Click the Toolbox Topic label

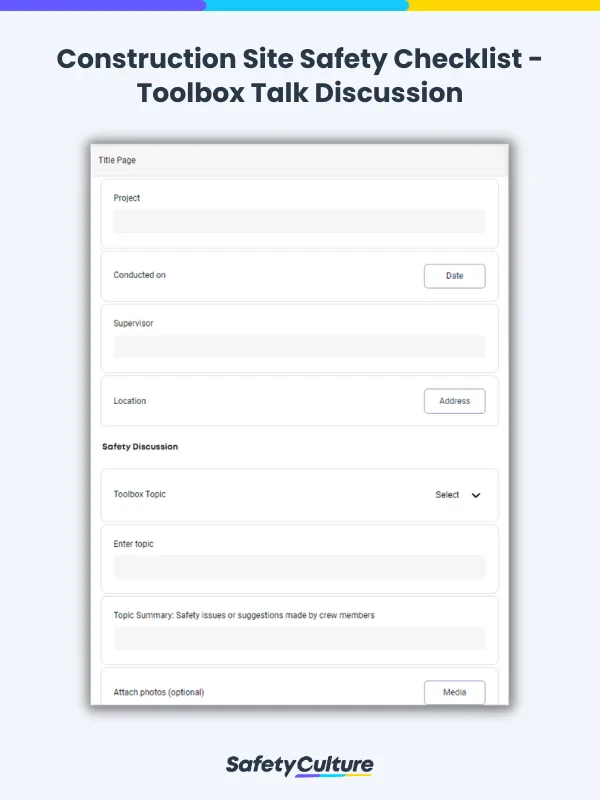tap(140, 494)
